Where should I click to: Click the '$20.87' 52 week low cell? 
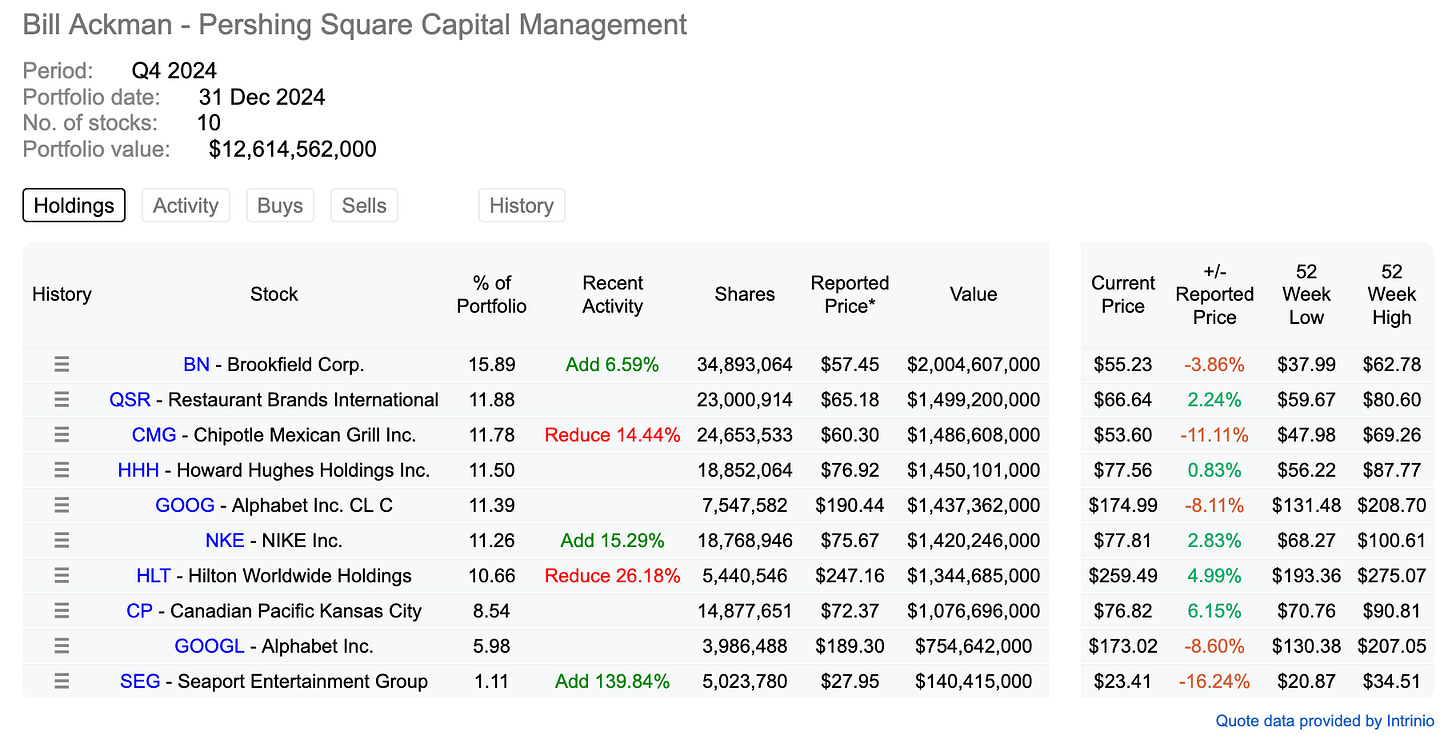pos(1306,681)
